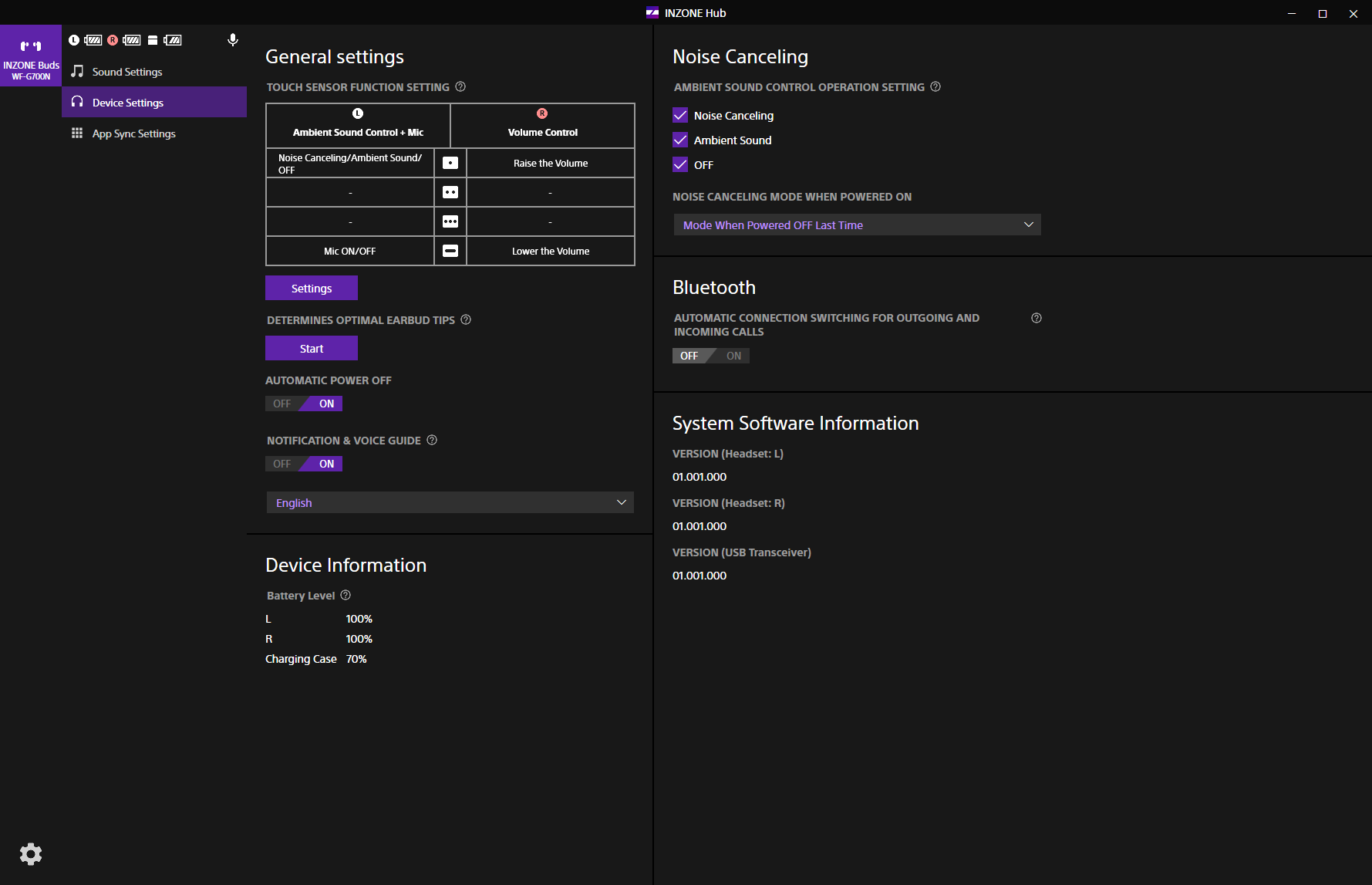Image resolution: width=1372 pixels, height=885 pixels.
Task: Click help icon next to Touch Sensor Function Setting
Action: (460, 87)
